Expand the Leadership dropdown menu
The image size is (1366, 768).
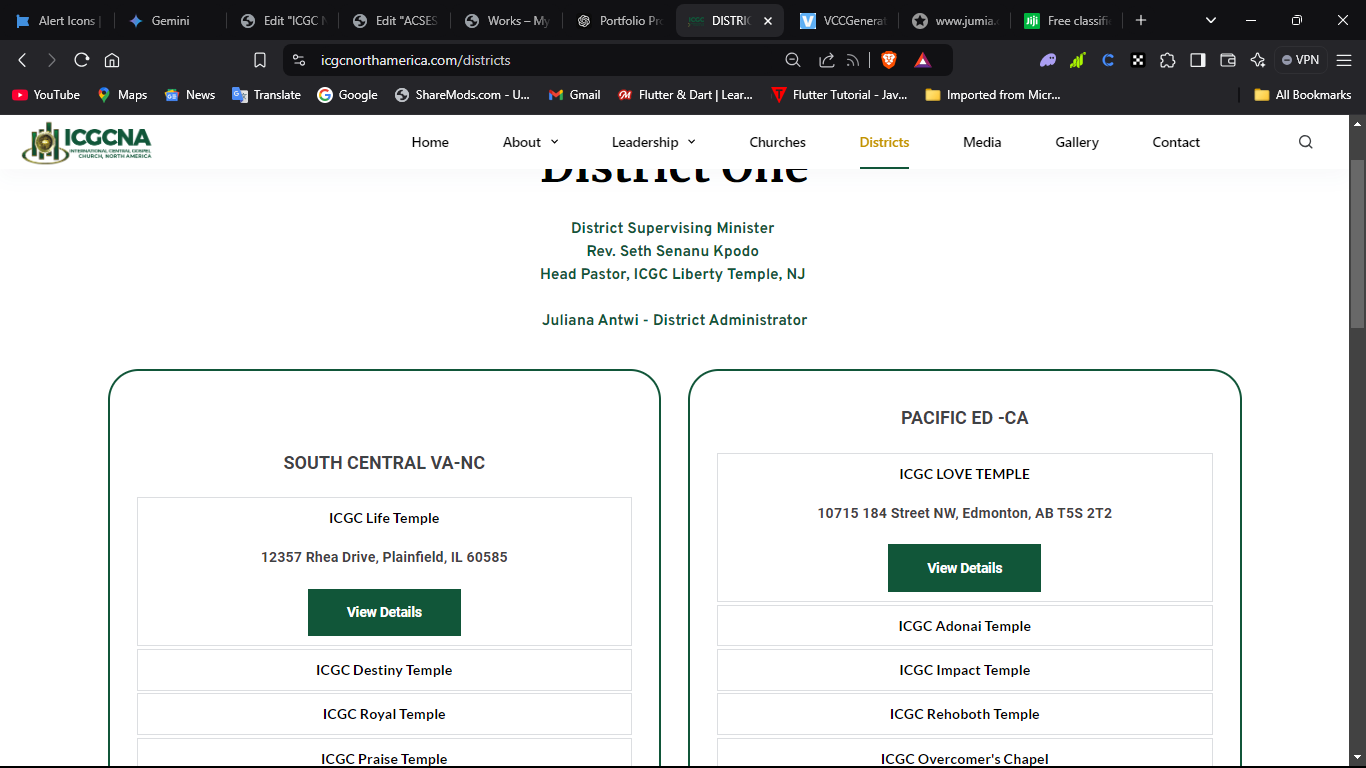click(x=653, y=142)
